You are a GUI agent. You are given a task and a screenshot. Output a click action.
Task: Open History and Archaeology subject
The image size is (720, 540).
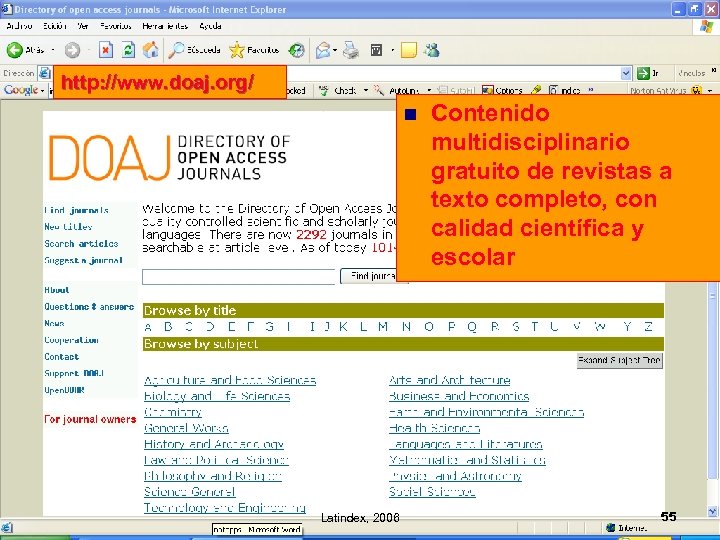click(x=214, y=444)
